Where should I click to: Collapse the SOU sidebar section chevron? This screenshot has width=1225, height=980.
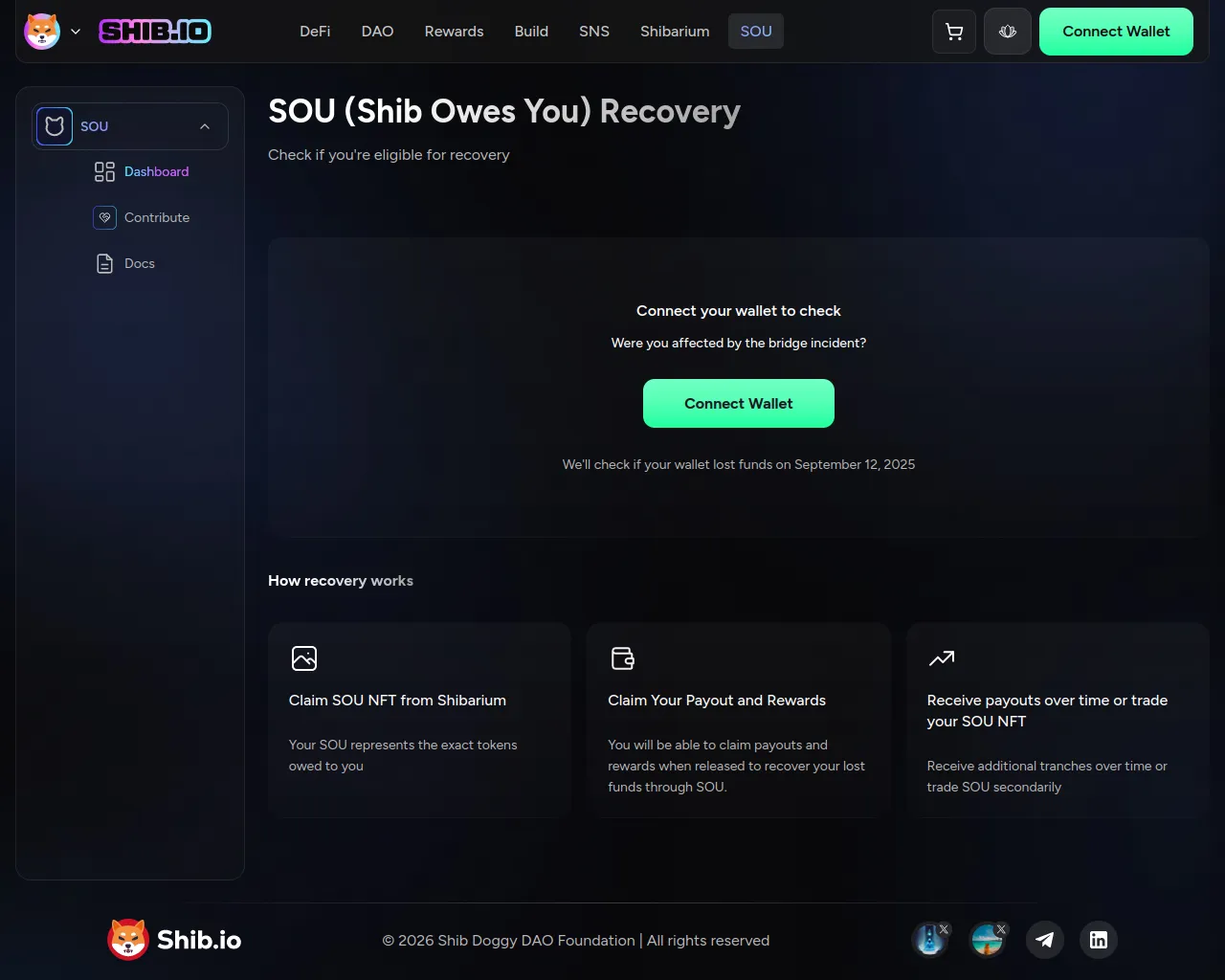[x=205, y=126]
